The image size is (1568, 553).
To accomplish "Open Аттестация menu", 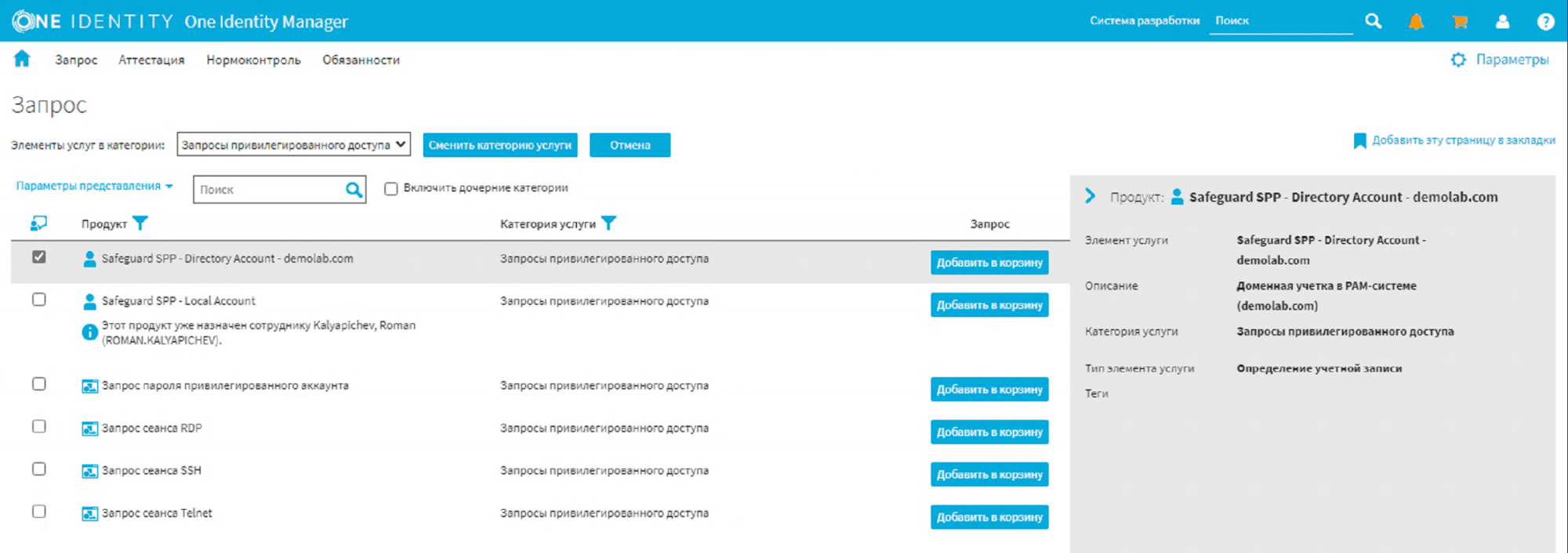I will click(151, 60).
